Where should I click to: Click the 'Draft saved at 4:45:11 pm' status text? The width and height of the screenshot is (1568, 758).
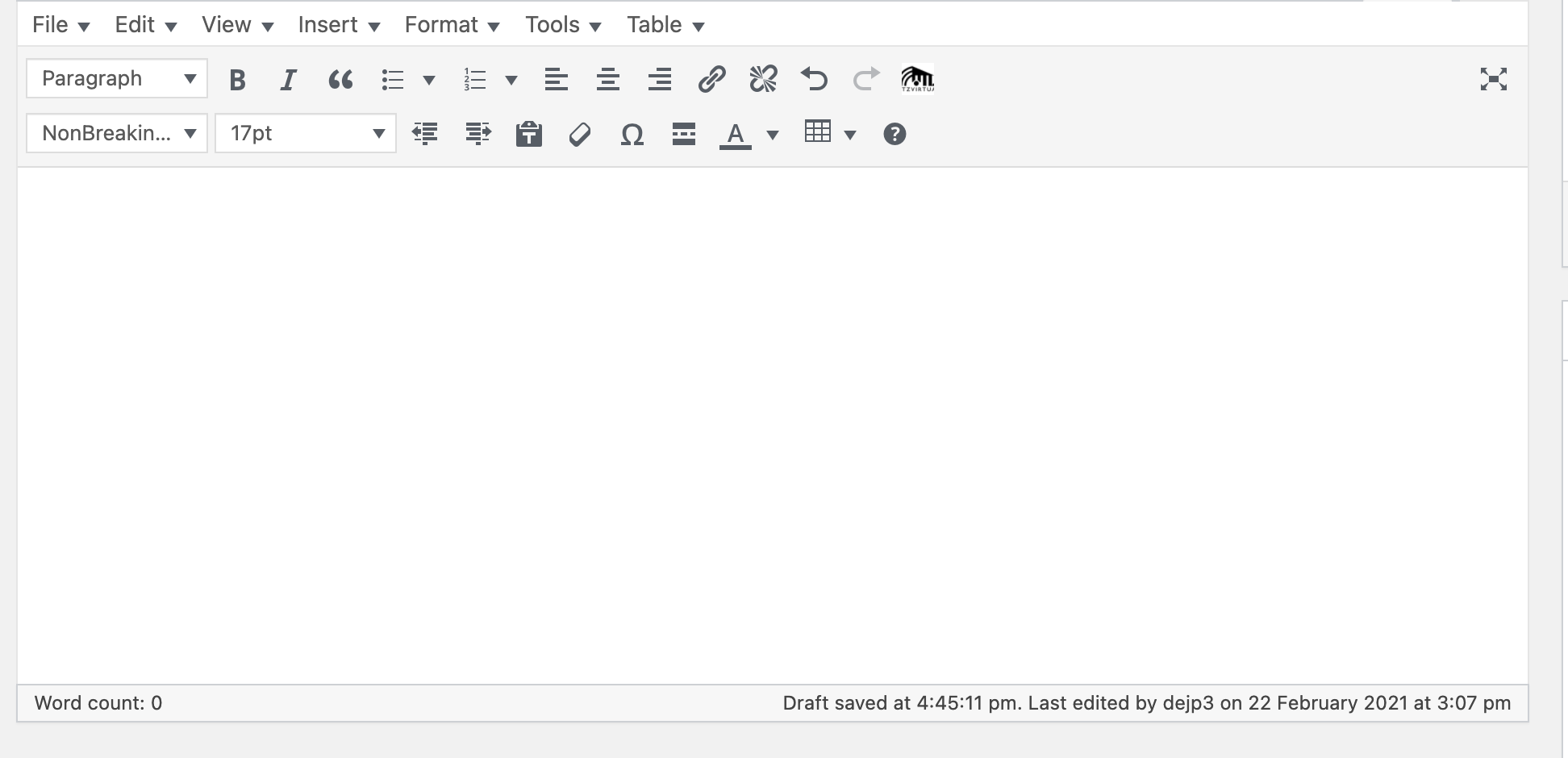tap(902, 703)
